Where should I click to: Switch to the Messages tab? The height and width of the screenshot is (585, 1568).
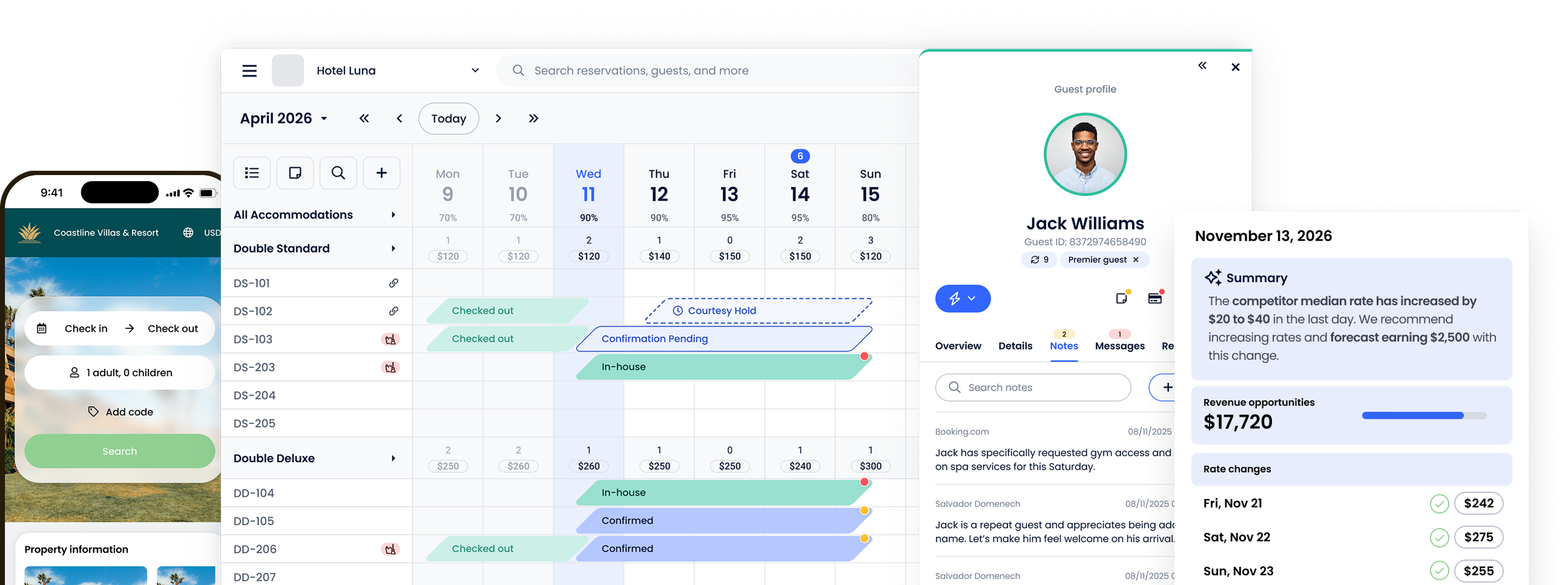[1119, 346]
